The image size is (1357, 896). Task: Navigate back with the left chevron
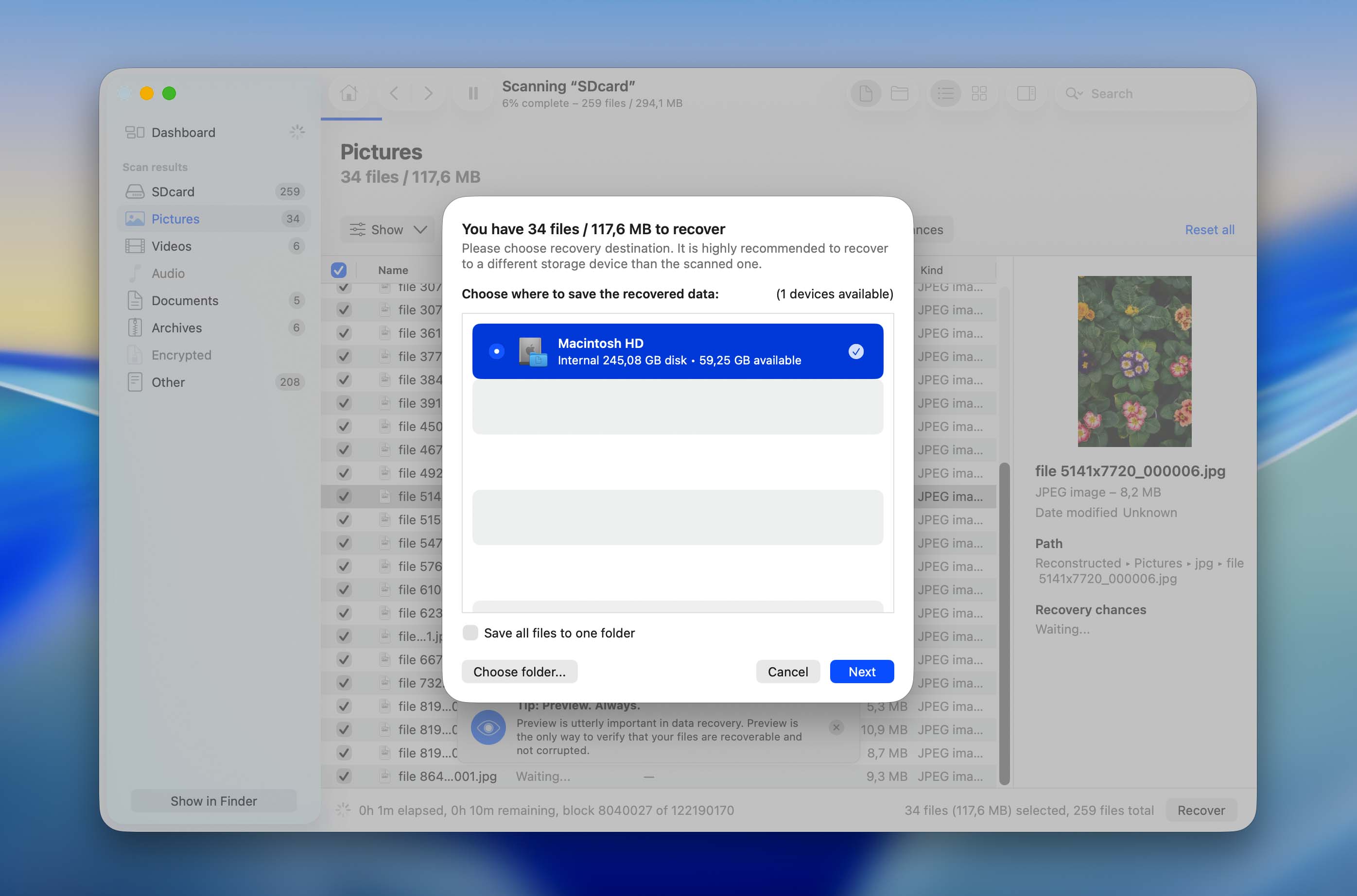click(x=394, y=93)
